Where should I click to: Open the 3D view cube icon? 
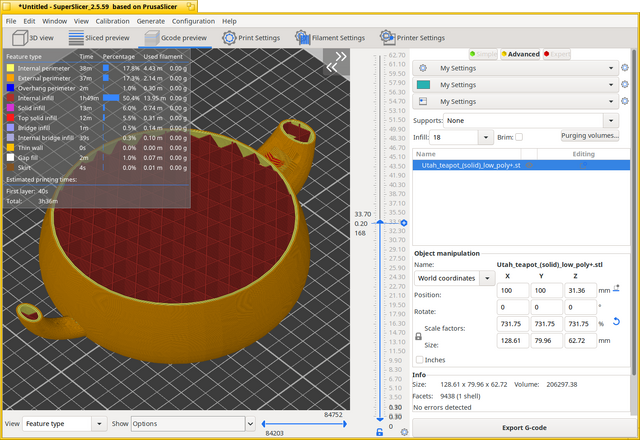(x=20, y=38)
